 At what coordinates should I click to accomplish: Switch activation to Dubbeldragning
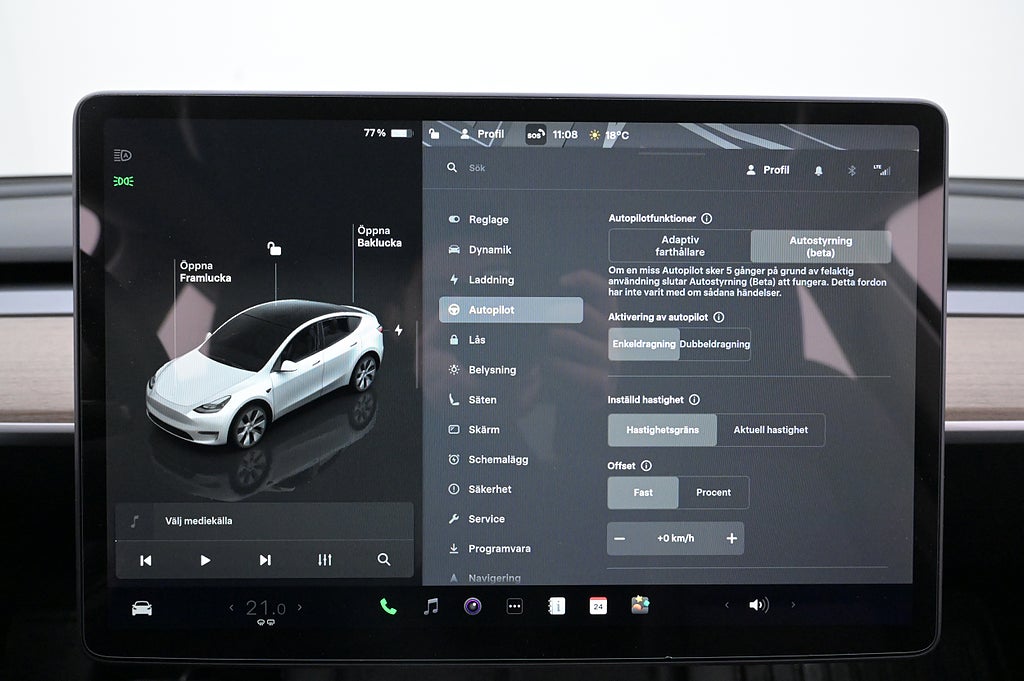[x=714, y=344]
